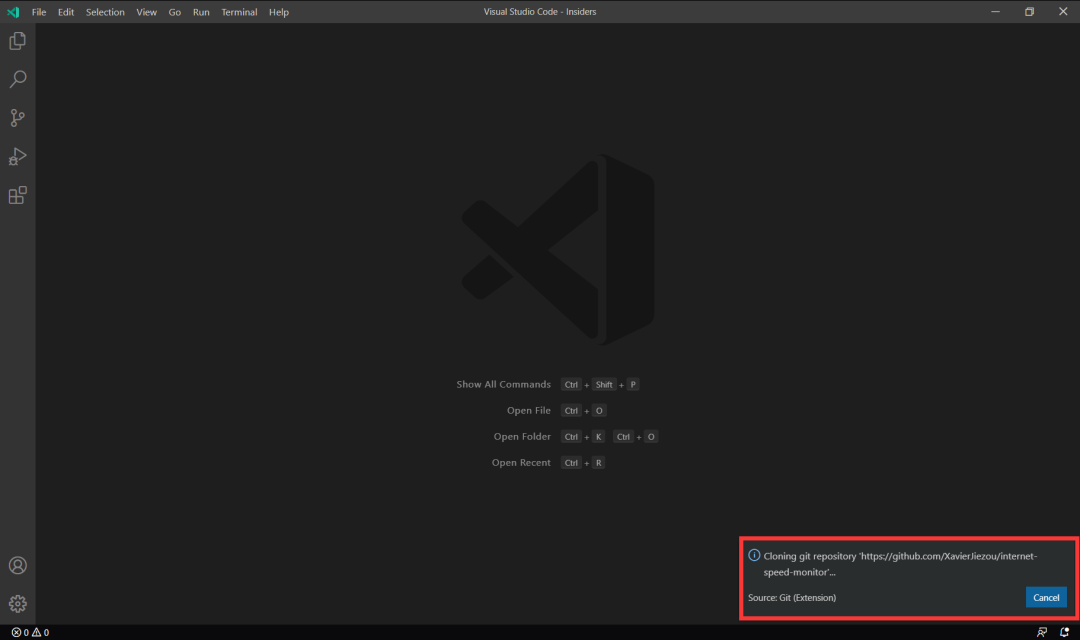Open the Accounts menu icon

point(18,566)
